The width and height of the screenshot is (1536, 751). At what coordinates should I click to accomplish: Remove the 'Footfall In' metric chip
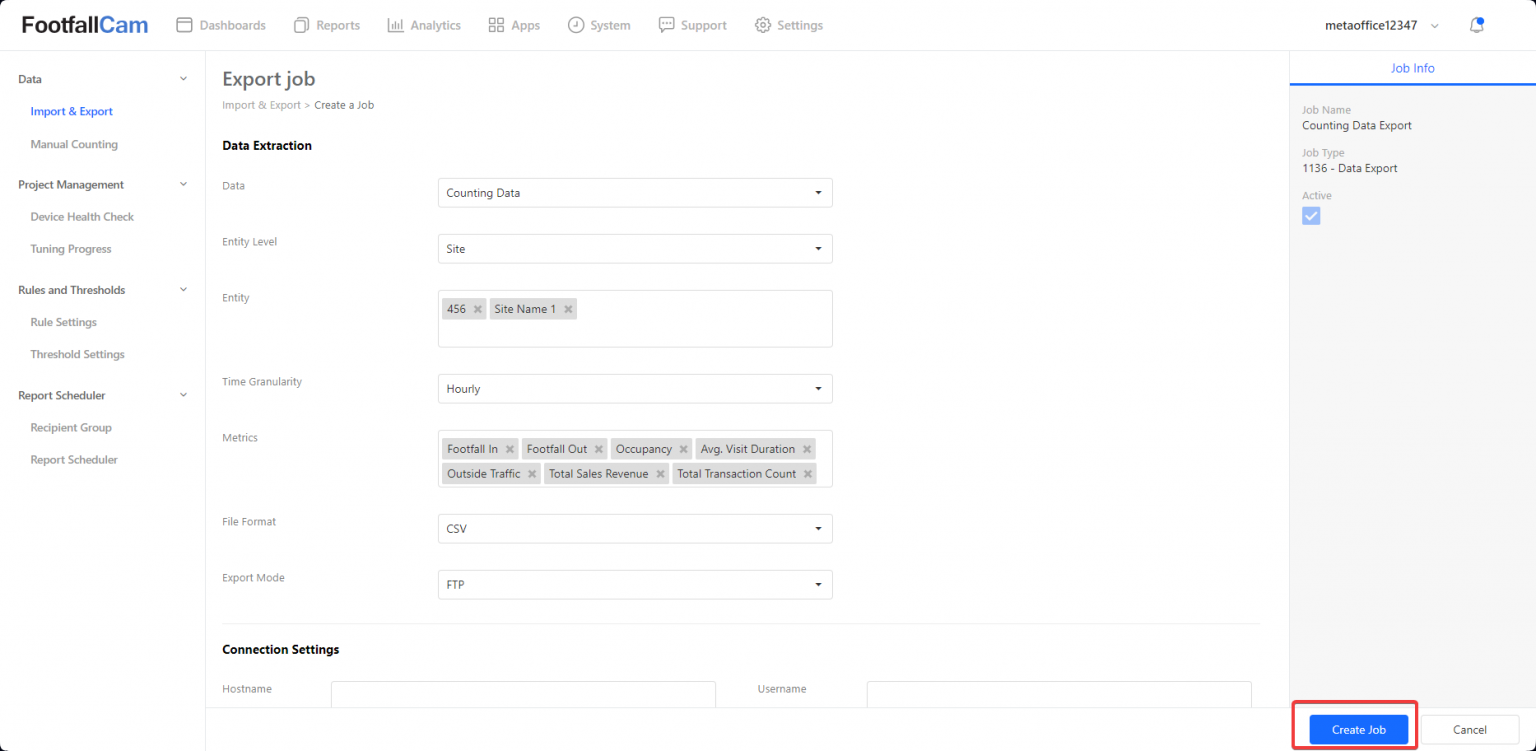pyautogui.click(x=510, y=448)
